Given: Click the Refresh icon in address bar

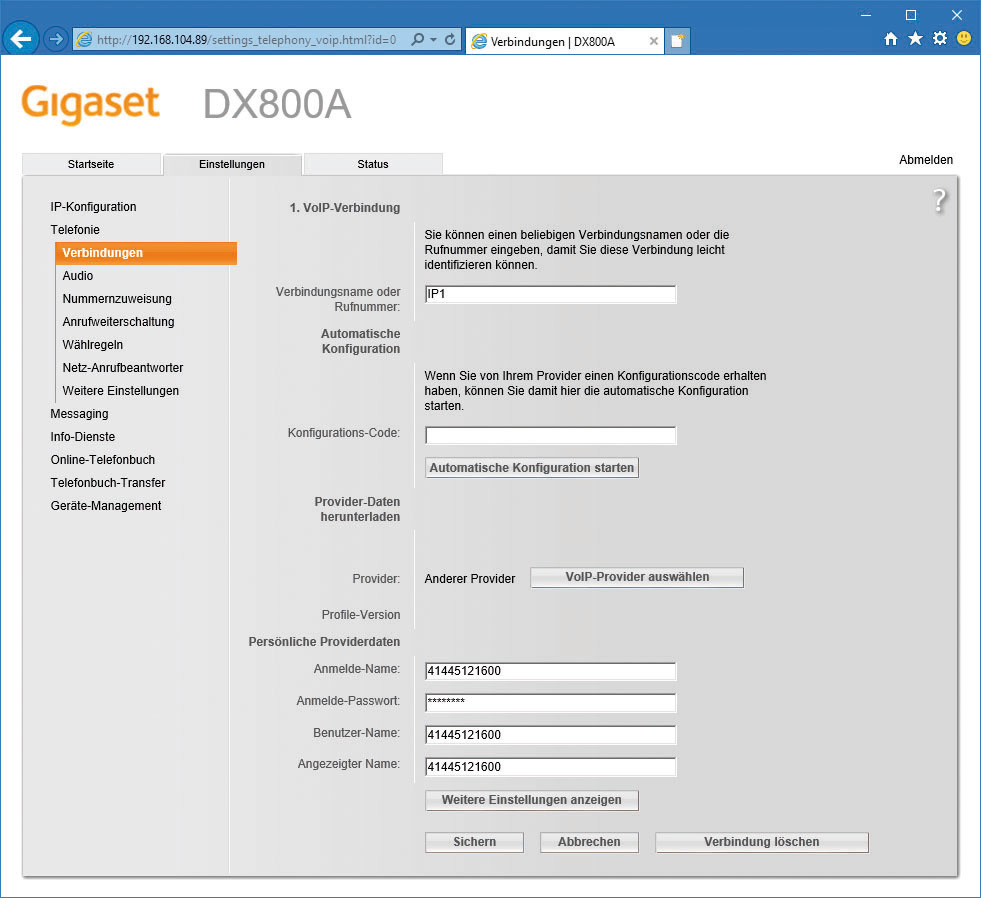Looking at the screenshot, I should [450, 39].
